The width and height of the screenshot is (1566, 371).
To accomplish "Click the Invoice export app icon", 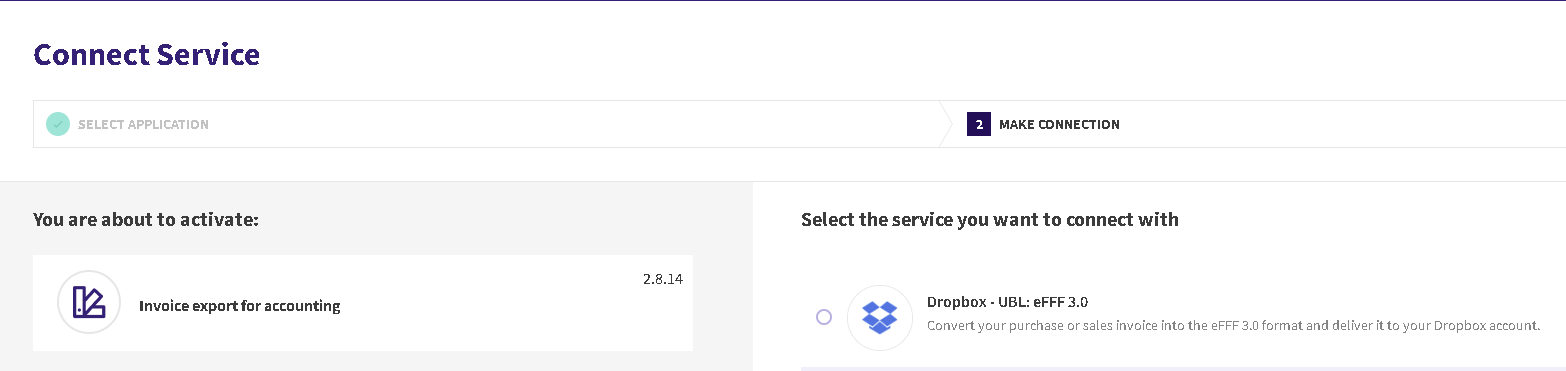I will click(x=89, y=302).
